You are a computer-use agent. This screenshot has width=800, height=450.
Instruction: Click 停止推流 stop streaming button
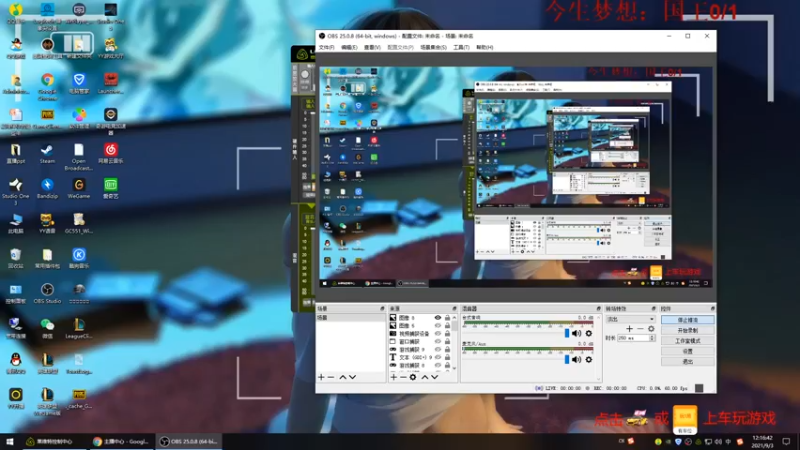(x=688, y=320)
